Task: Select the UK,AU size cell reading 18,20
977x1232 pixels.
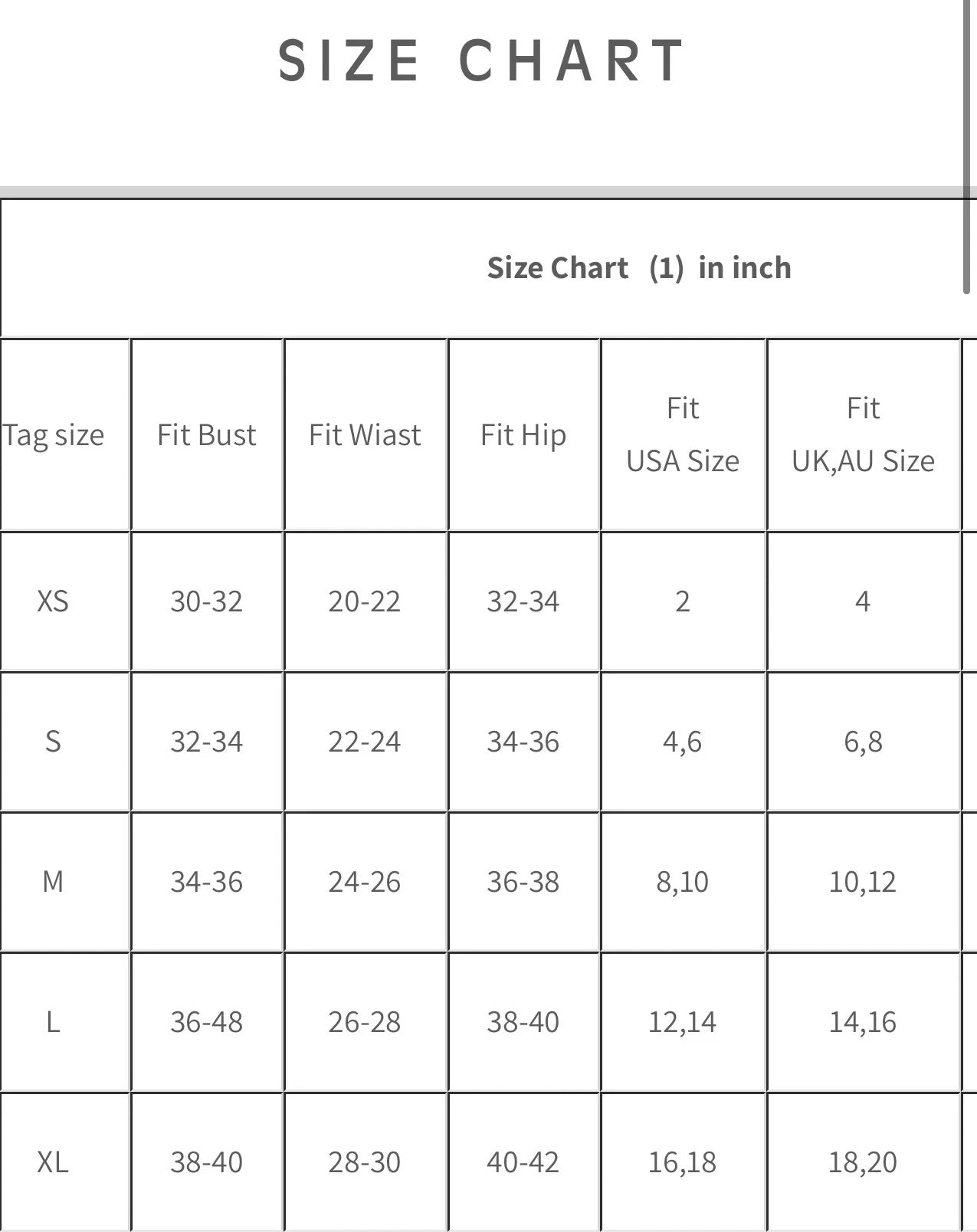Action: [x=863, y=1162]
